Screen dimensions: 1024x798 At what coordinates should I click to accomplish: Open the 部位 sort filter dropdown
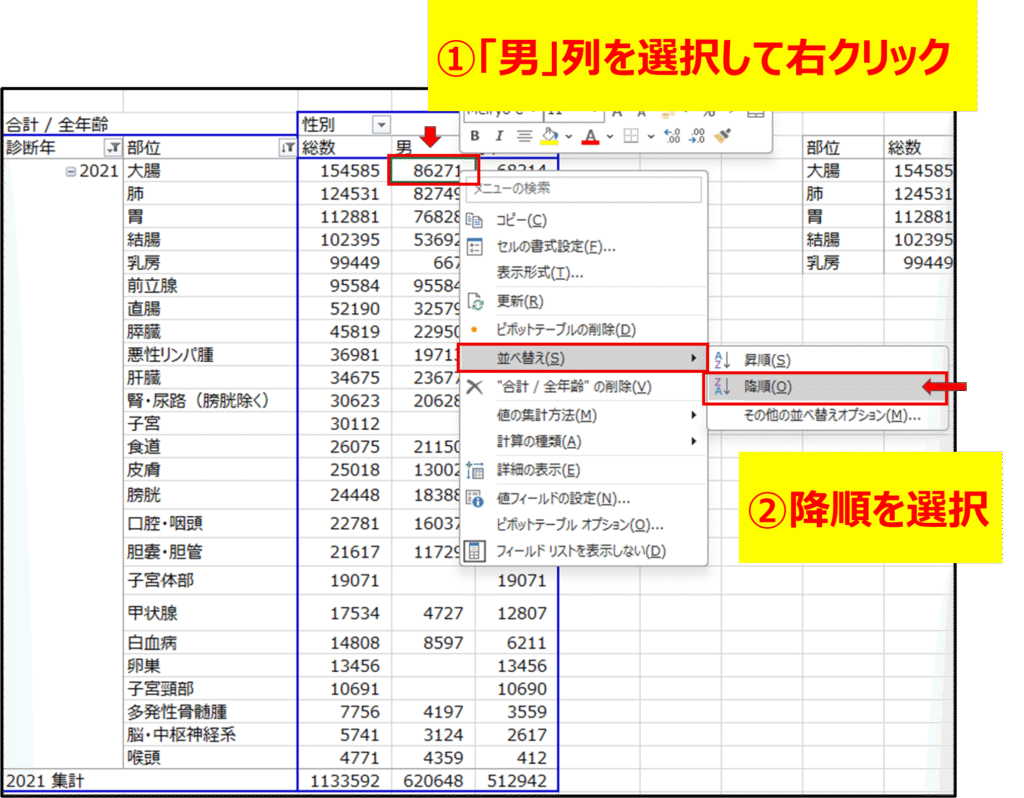pyautogui.click(x=286, y=148)
